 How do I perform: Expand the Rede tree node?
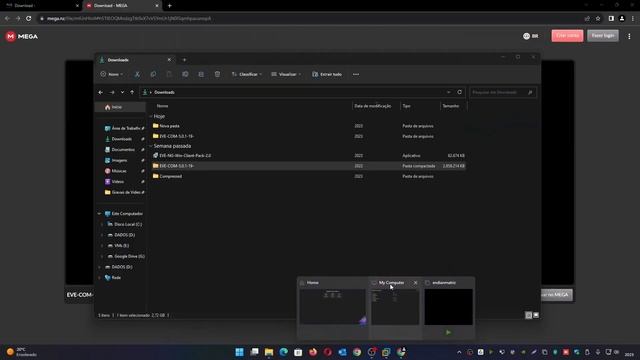[x=99, y=278]
